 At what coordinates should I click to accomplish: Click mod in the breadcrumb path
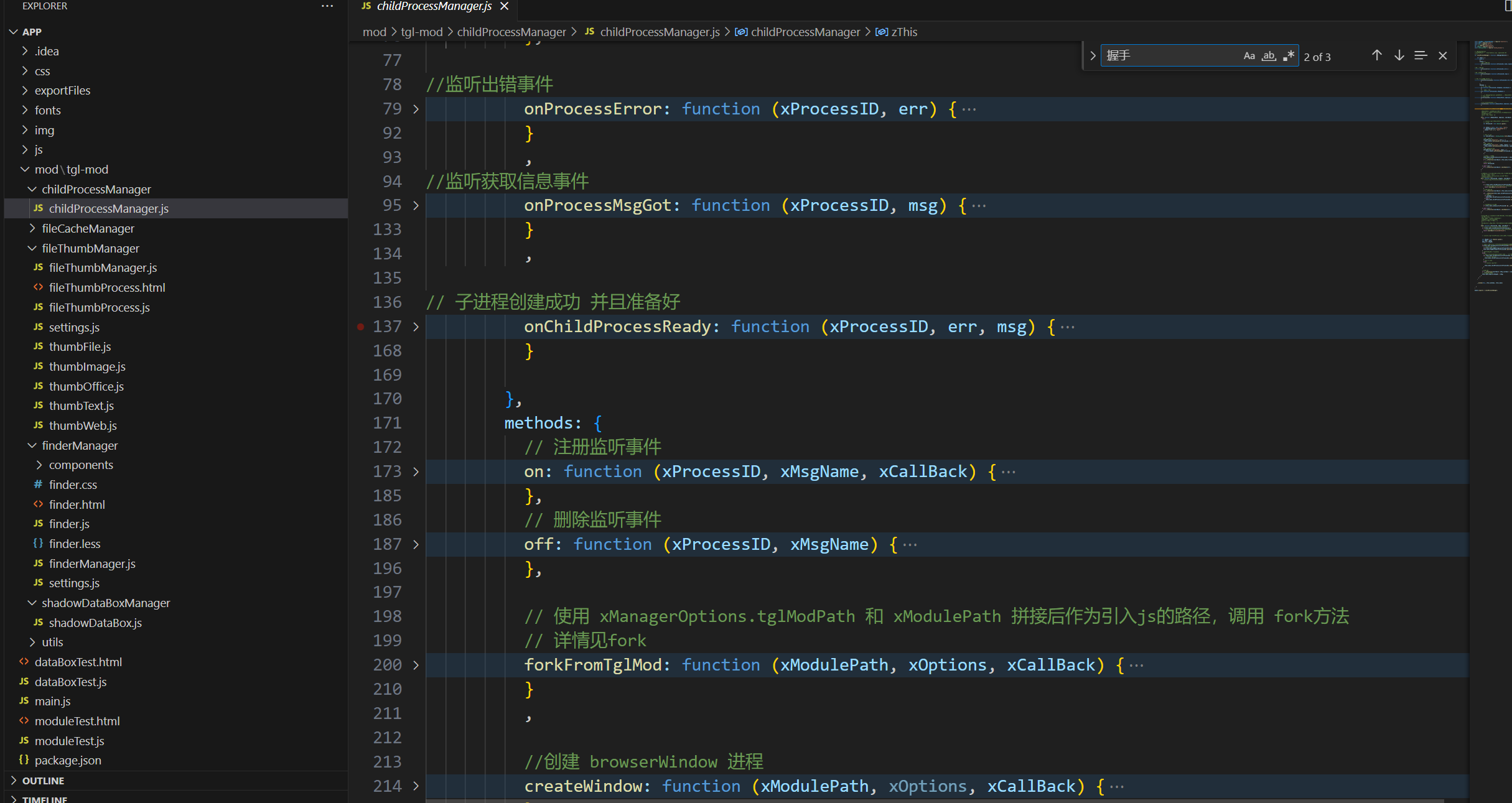[374, 32]
